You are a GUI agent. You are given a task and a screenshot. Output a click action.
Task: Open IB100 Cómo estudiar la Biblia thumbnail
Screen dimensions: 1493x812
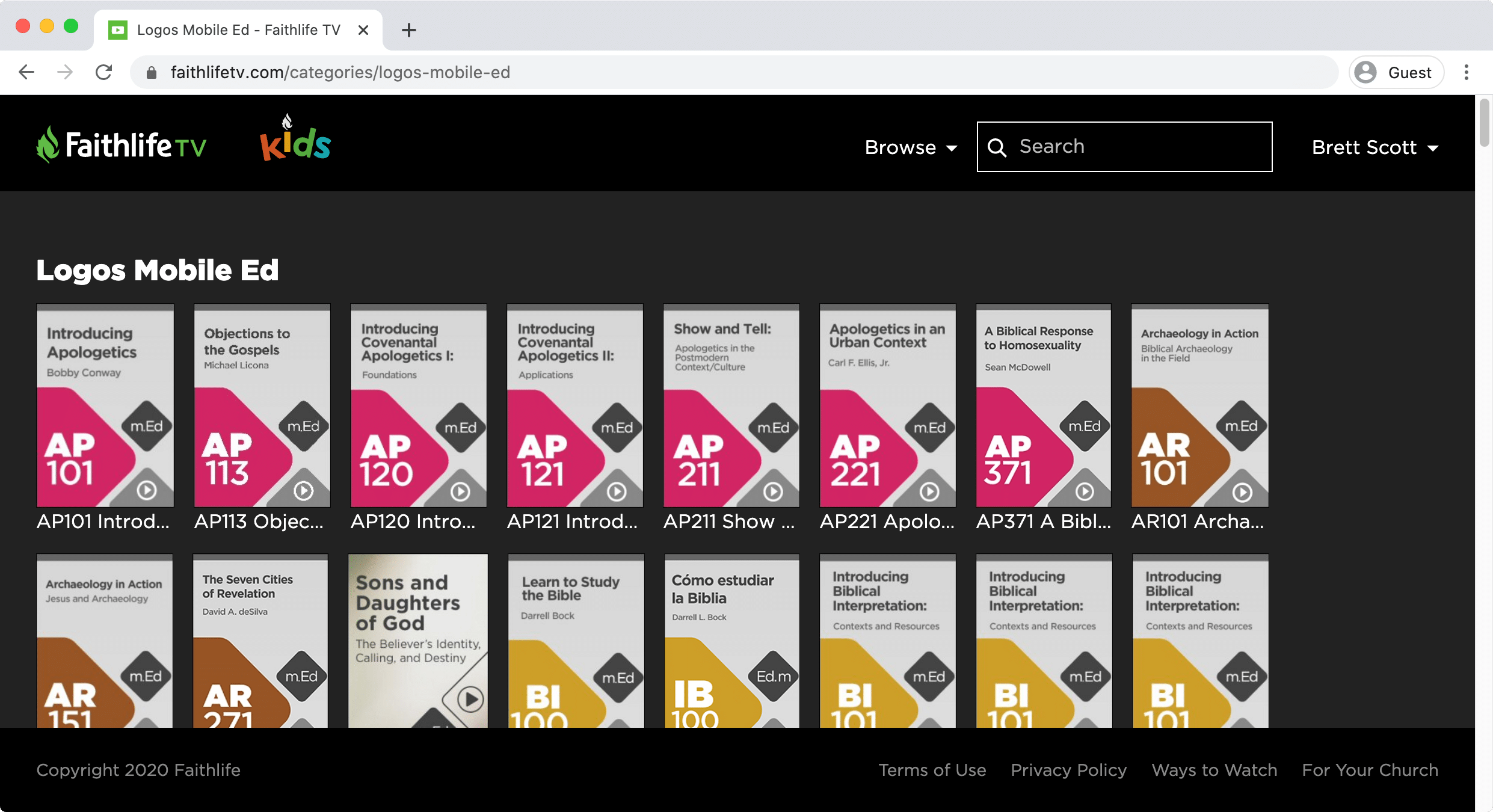(x=731, y=641)
